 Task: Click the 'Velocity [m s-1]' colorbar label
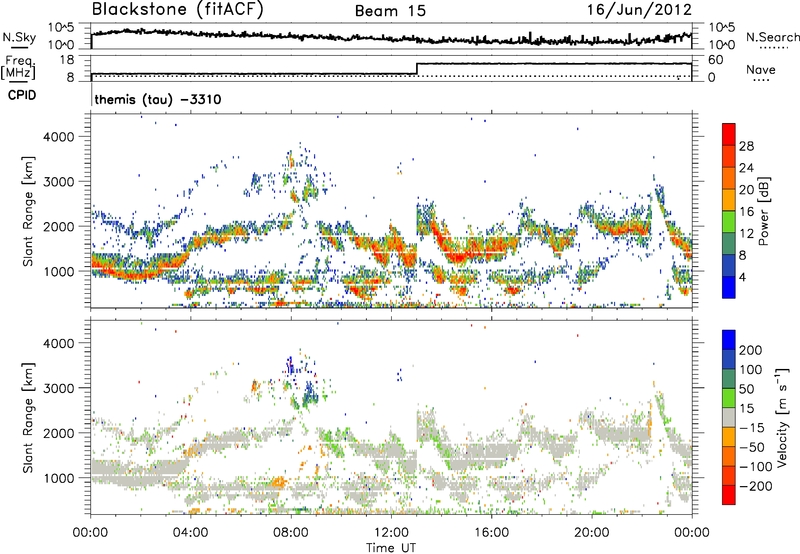click(x=781, y=417)
